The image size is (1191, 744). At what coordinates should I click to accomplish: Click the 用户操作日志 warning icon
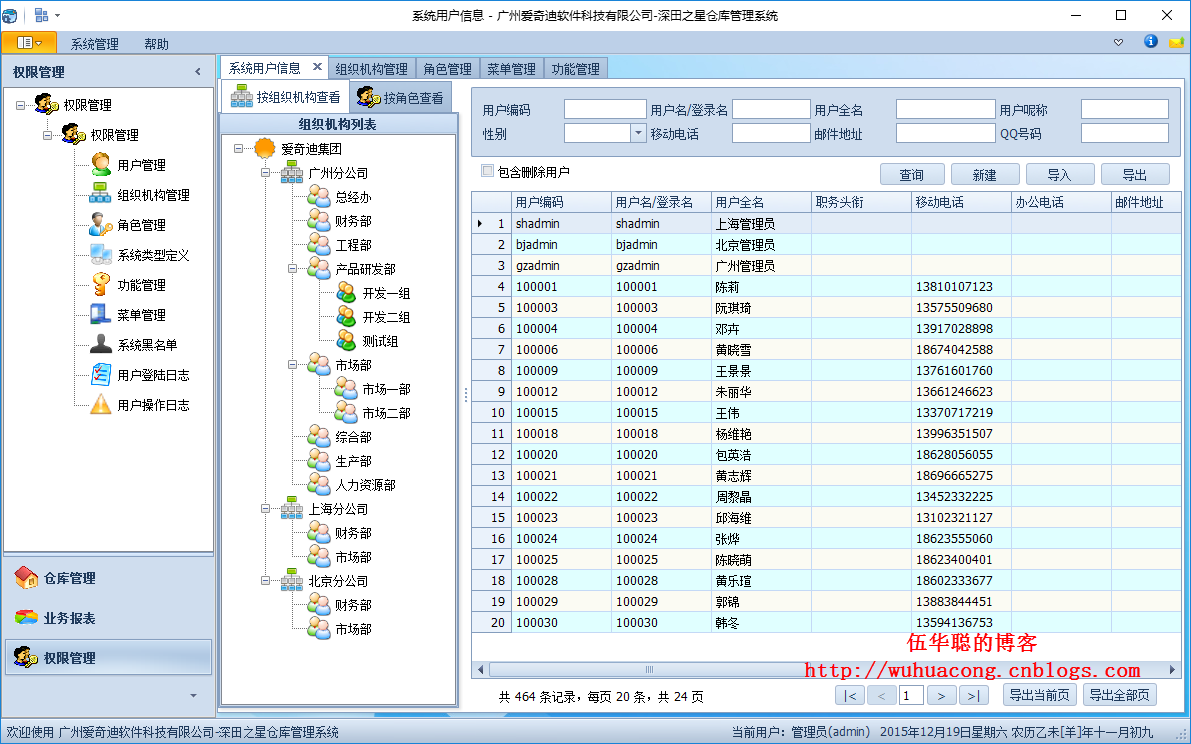coord(100,405)
